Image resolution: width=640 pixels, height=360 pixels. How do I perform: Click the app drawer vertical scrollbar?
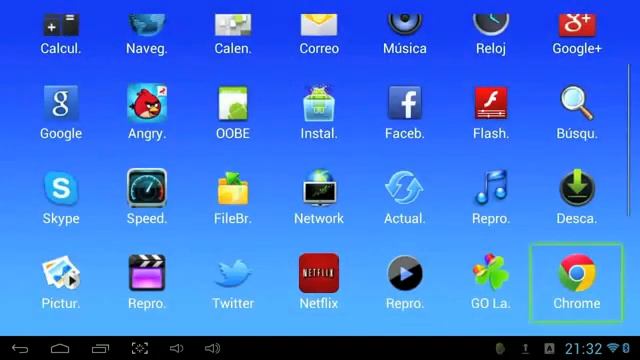[x=629, y=140]
